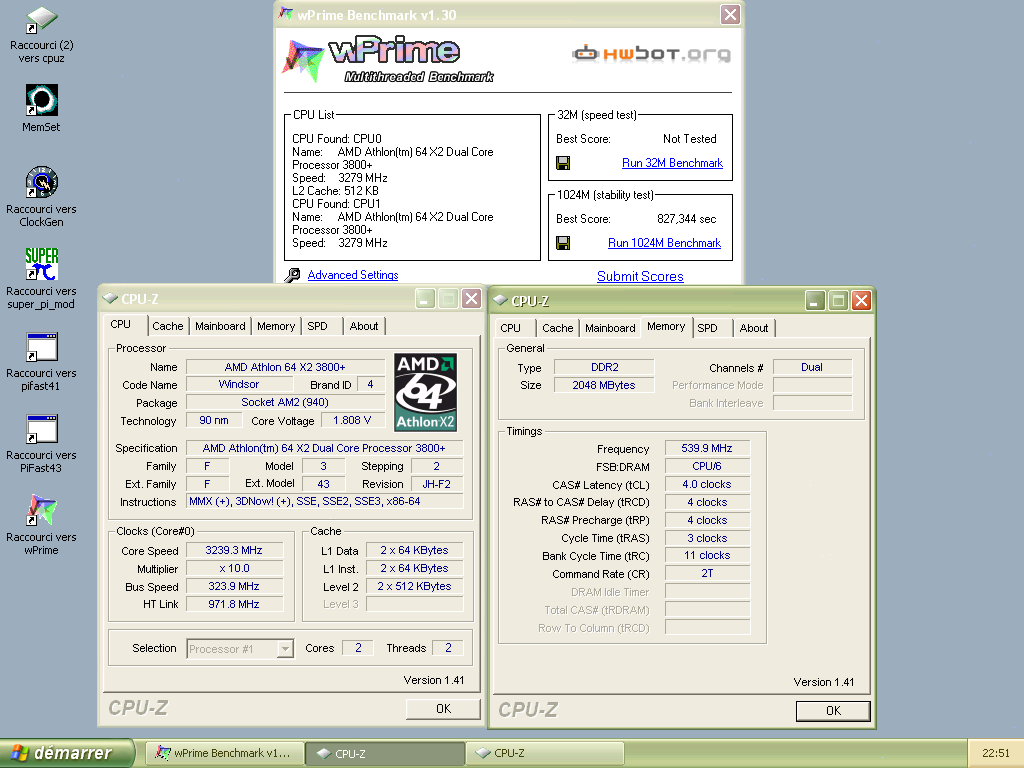Click the FSB:DRAM value CPU/6
Viewport: 1024px width, 768px height.
707,466
